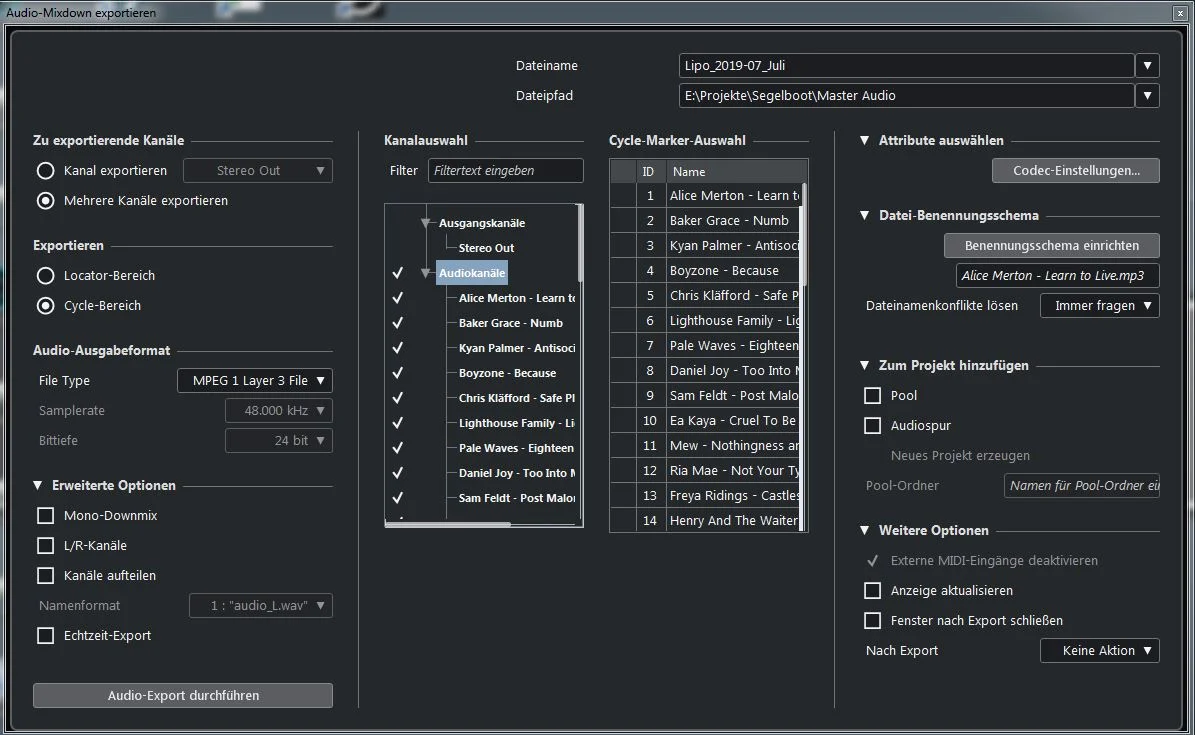Click the Pool-Ordner name field

[x=1082, y=486]
